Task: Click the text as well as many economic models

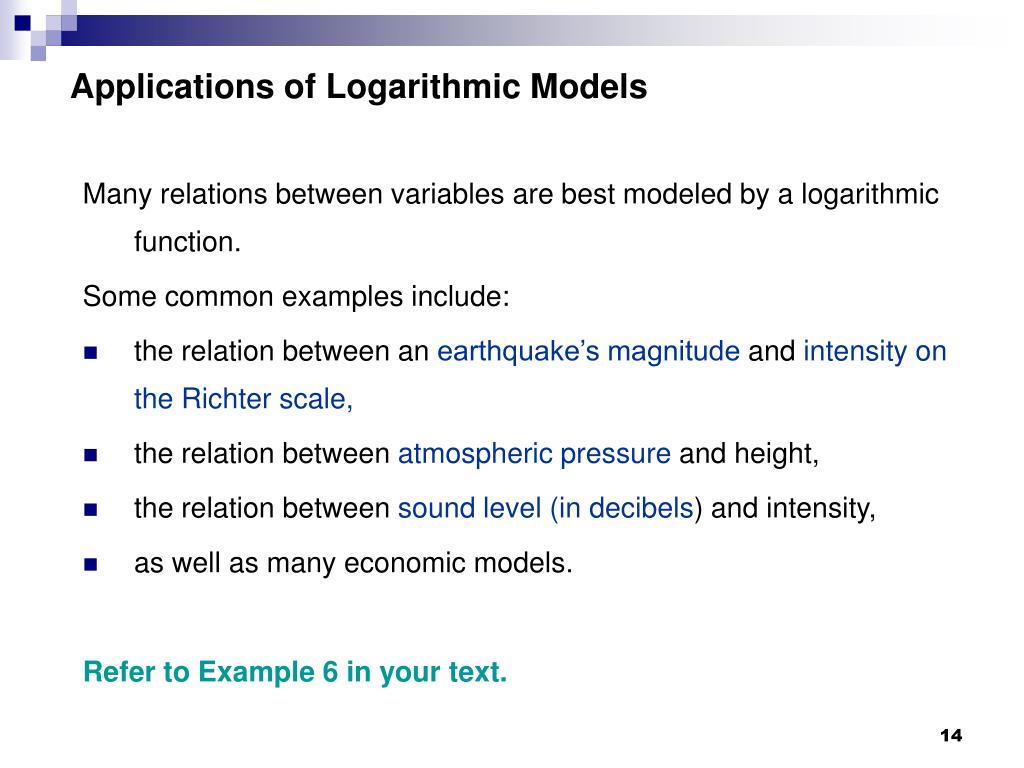Action: (x=353, y=564)
